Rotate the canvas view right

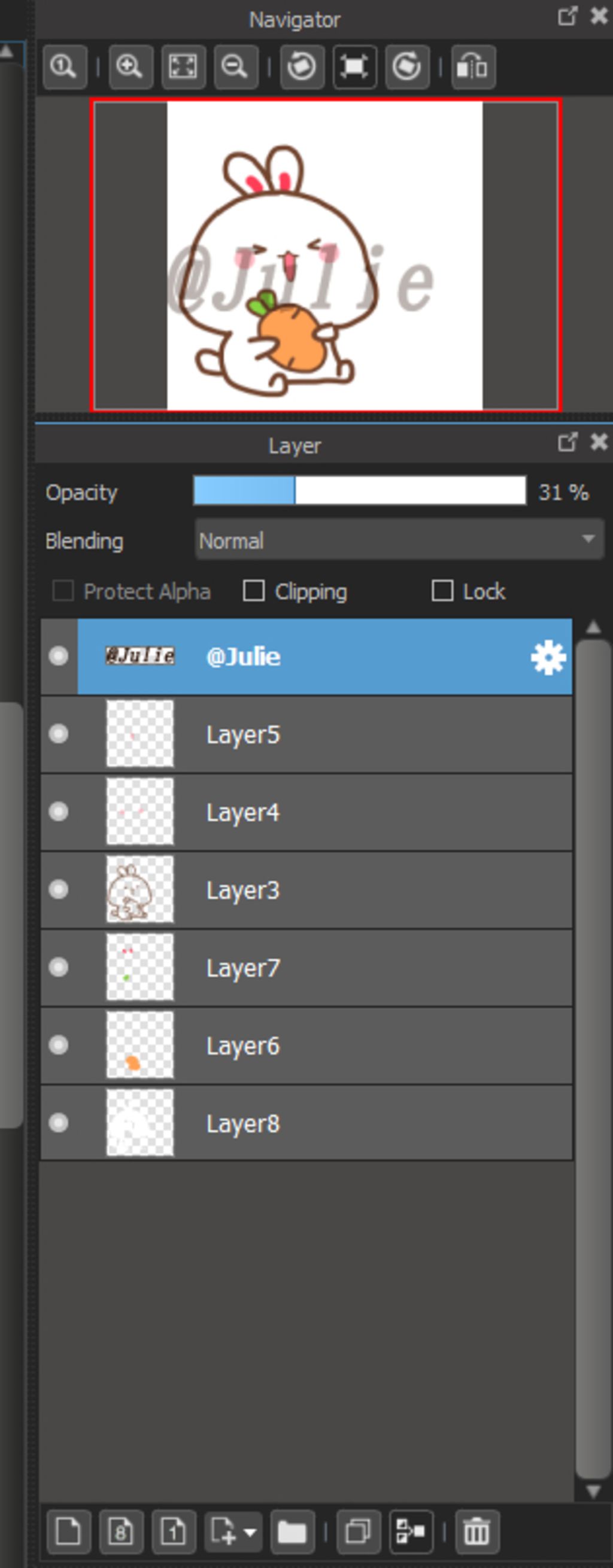pyautogui.click(x=406, y=66)
